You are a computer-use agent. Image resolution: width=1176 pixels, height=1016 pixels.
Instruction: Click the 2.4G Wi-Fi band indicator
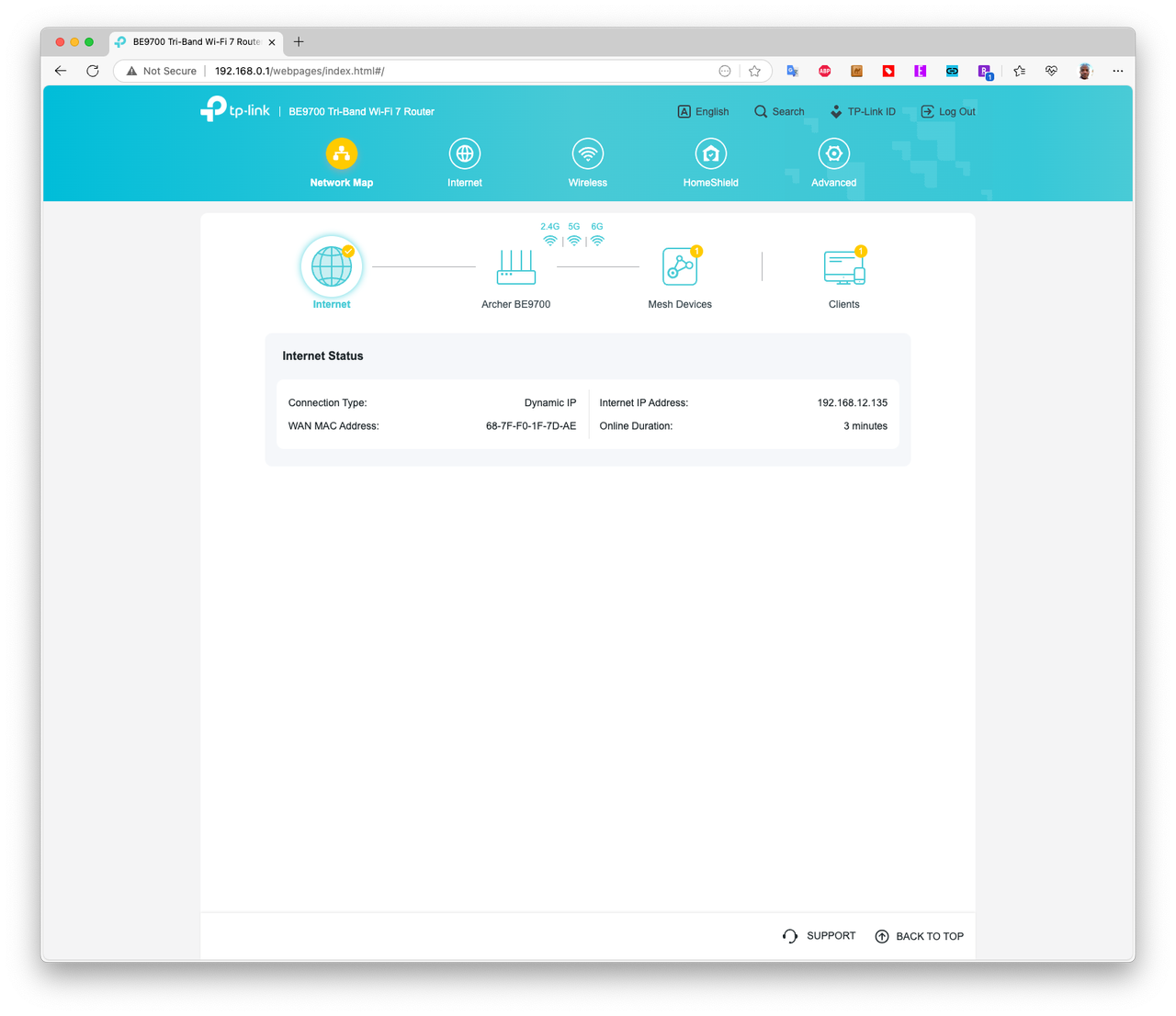pos(549,234)
